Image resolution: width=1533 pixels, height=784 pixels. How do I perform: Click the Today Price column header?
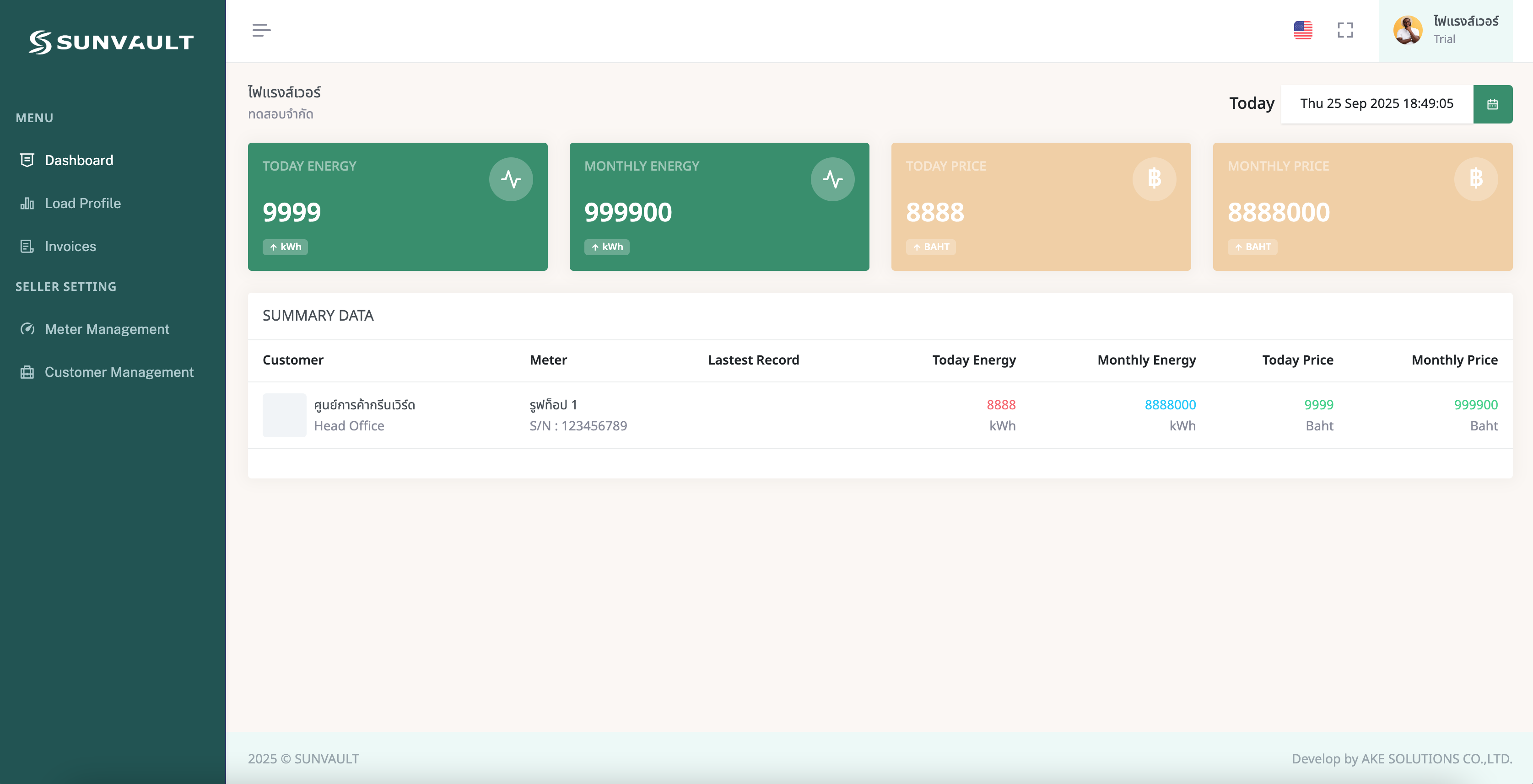1298,360
